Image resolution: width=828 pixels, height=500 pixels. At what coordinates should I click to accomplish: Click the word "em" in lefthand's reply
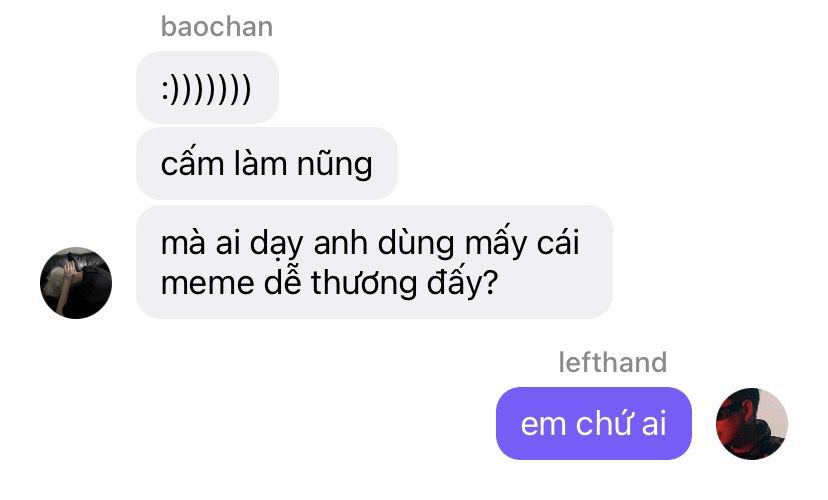(x=543, y=426)
